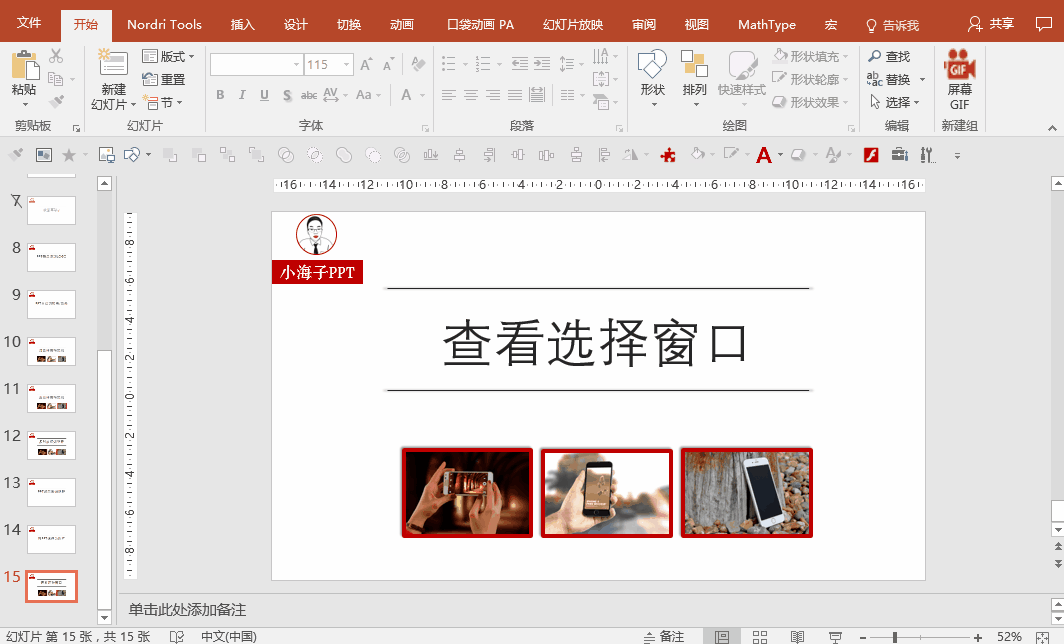The image size is (1064, 644).
Task: Open the font size dropdown showing 115
Action: 346,65
